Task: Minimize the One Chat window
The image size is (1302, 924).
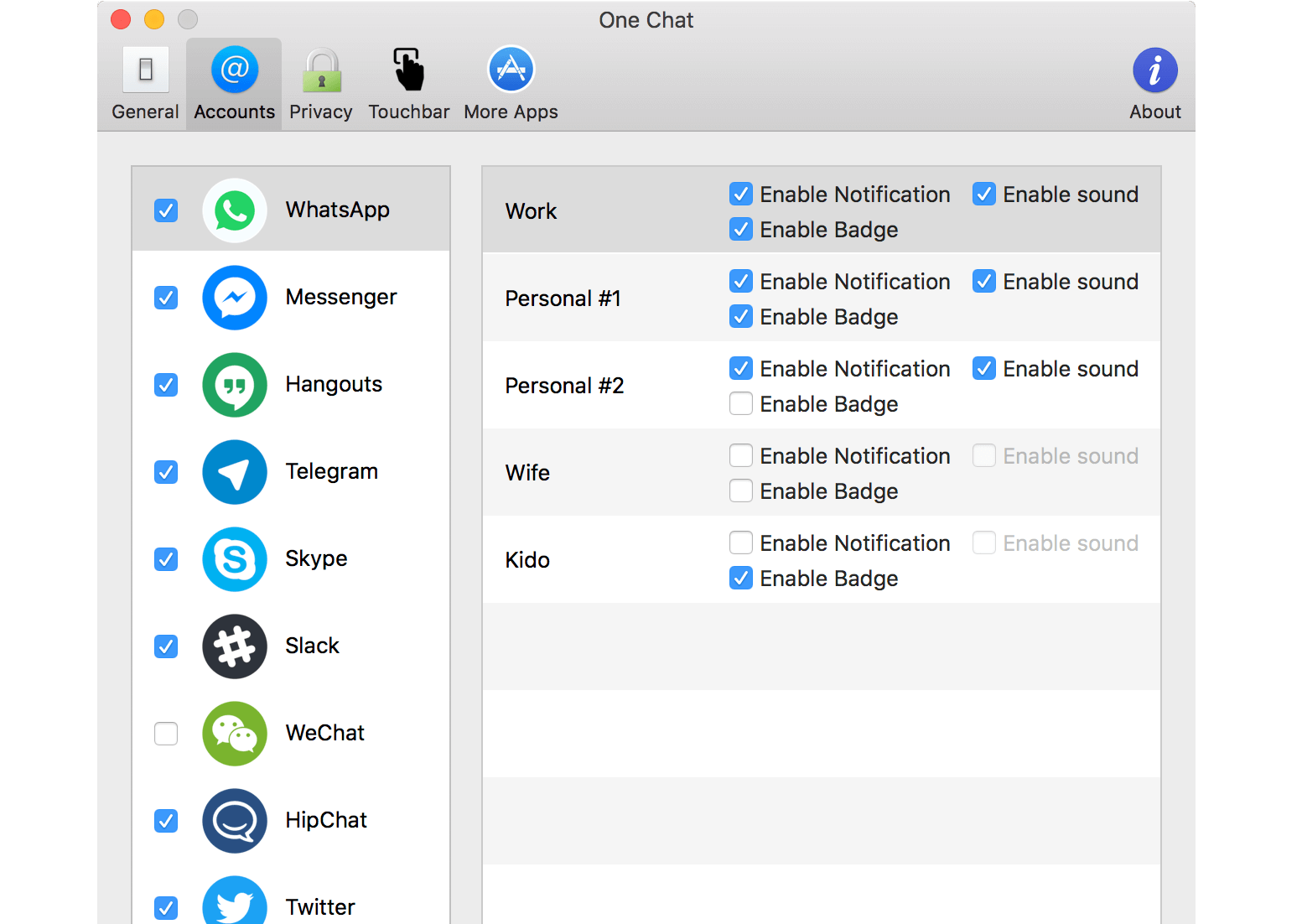Action: 154,19
